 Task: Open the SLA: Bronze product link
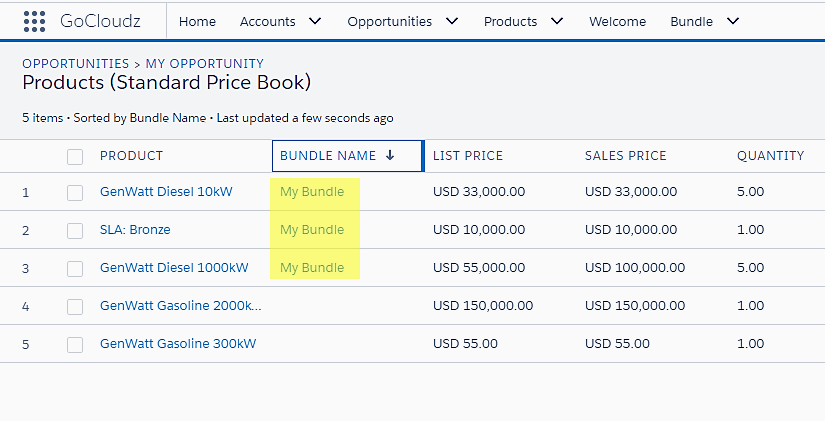point(135,230)
